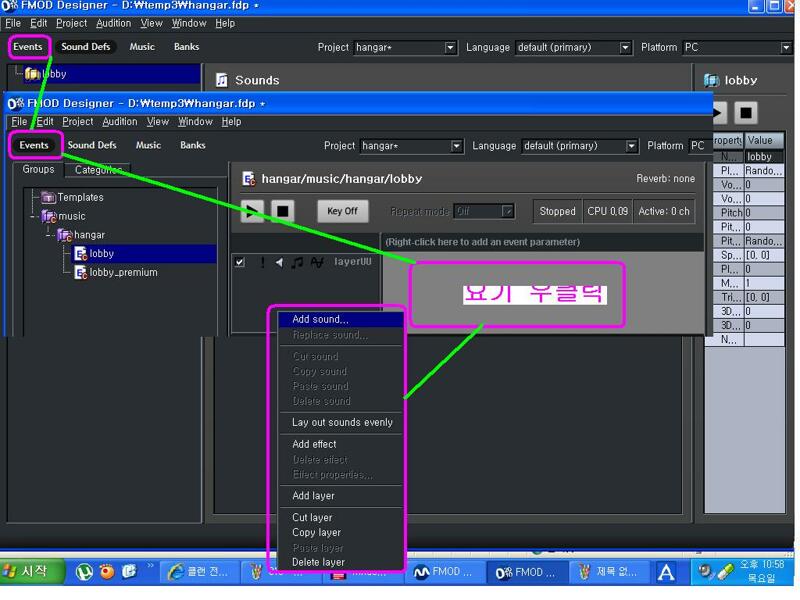Click the lobby_premium event icon
800x600 pixels.
point(81,272)
